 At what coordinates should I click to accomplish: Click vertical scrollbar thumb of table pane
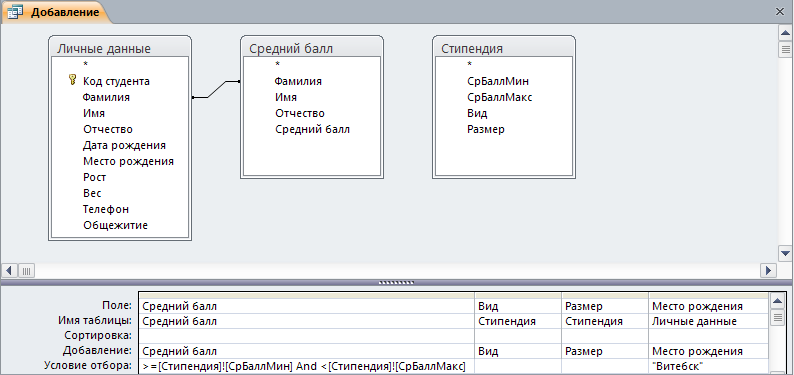785,49
